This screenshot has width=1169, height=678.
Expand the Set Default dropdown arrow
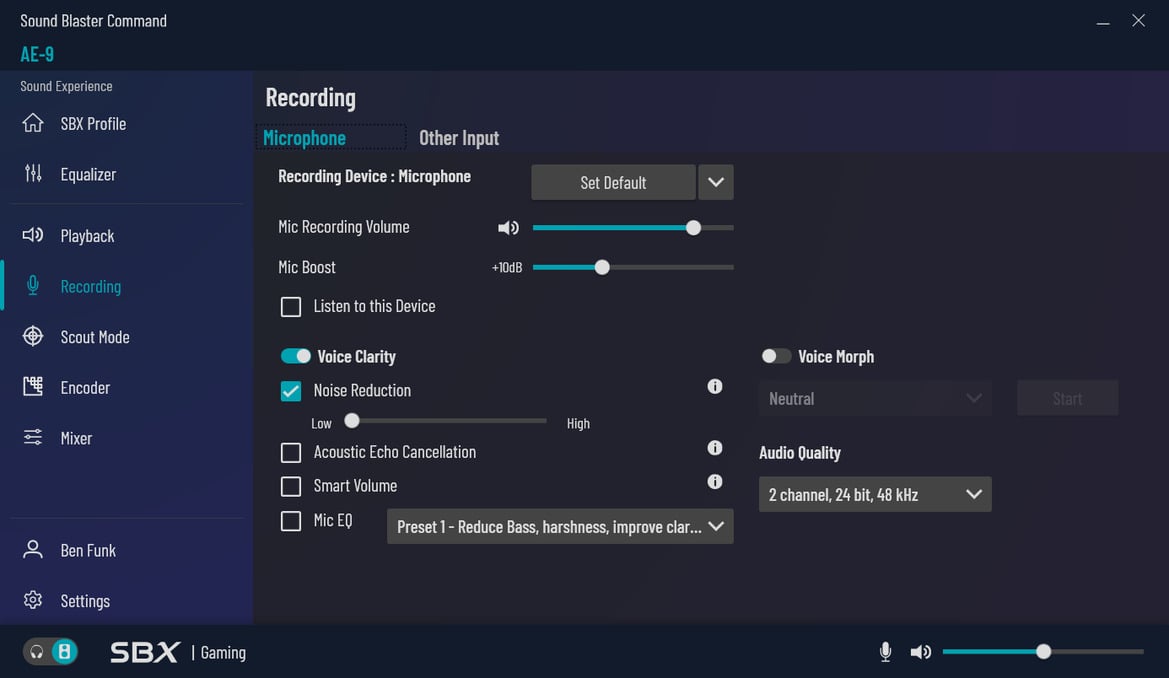716,182
